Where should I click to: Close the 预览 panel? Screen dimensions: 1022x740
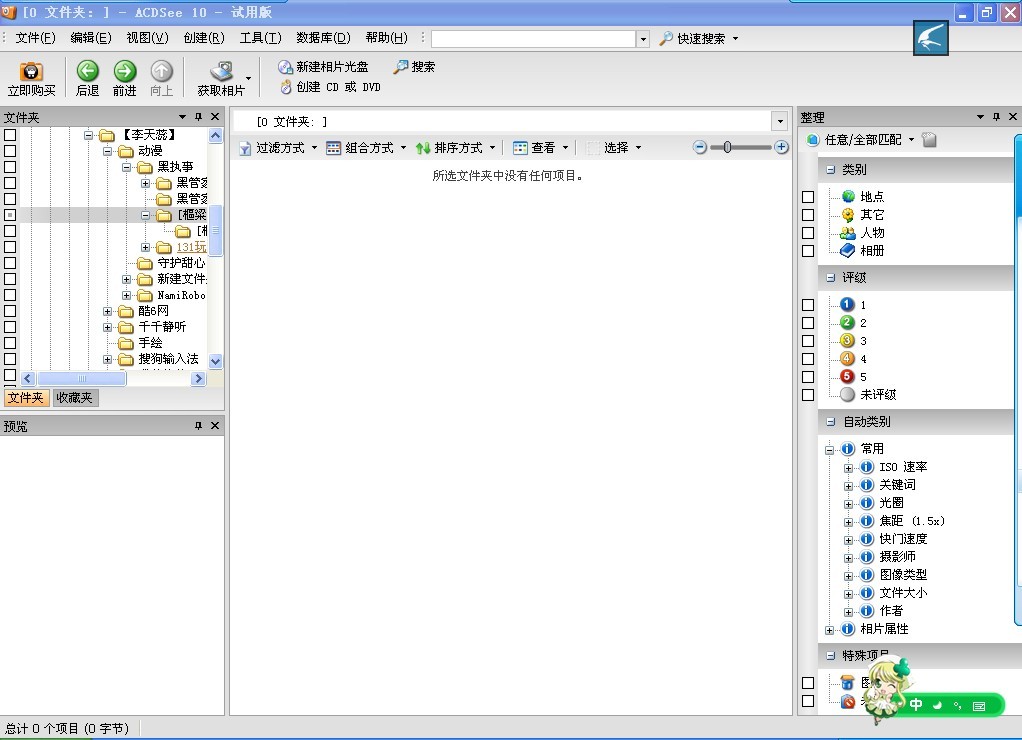[x=215, y=426]
